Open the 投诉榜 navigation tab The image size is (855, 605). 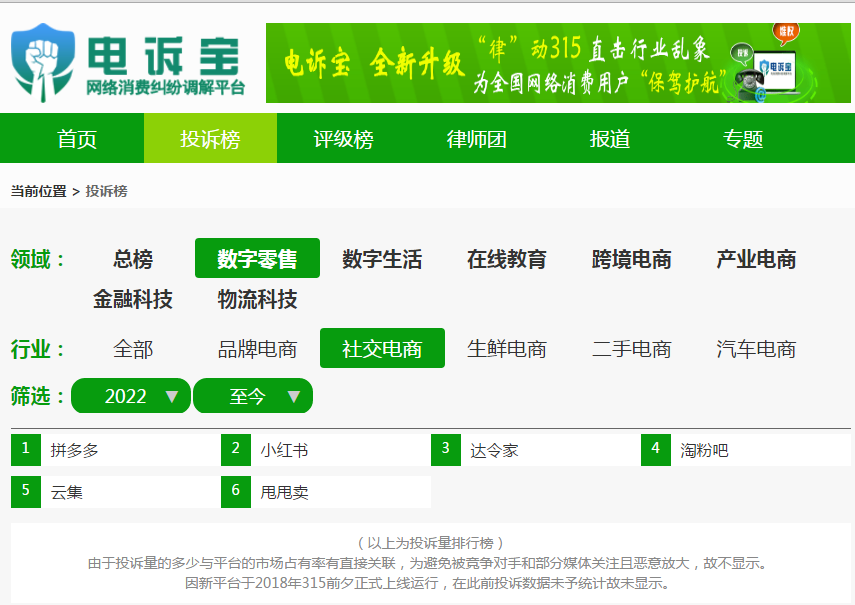pos(210,138)
